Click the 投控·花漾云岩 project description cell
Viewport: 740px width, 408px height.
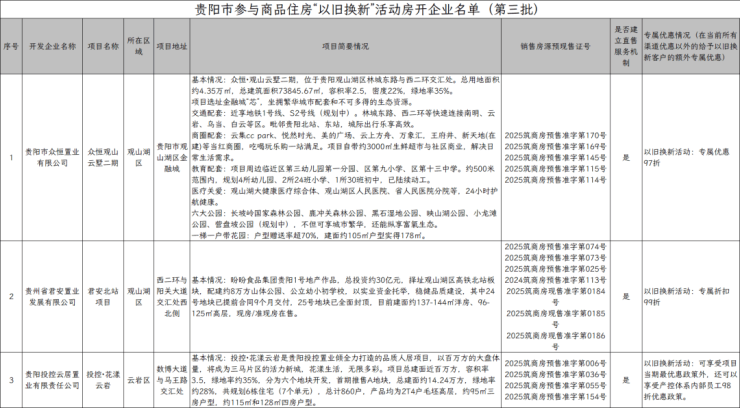pos(345,380)
